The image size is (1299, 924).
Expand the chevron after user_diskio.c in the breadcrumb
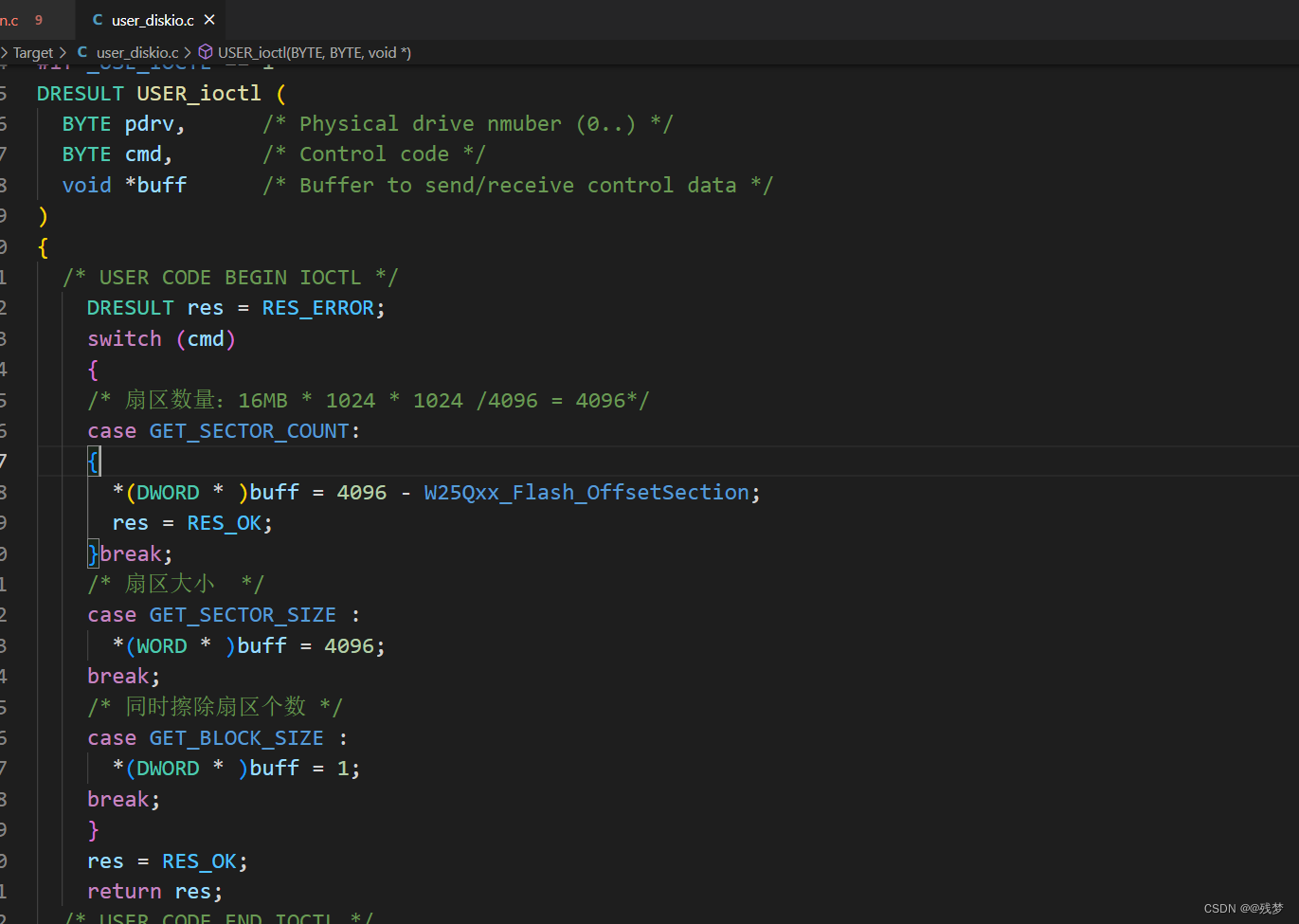188,53
